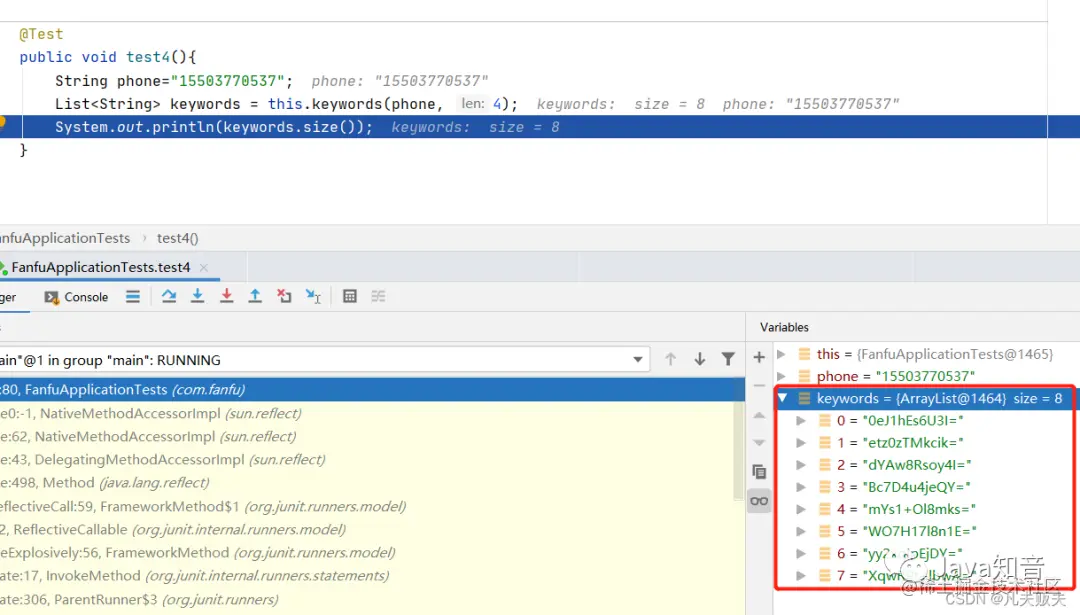Click the Variables panel header
Image resolution: width=1080 pixels, height=615 pixels.
tap(785, 327)
